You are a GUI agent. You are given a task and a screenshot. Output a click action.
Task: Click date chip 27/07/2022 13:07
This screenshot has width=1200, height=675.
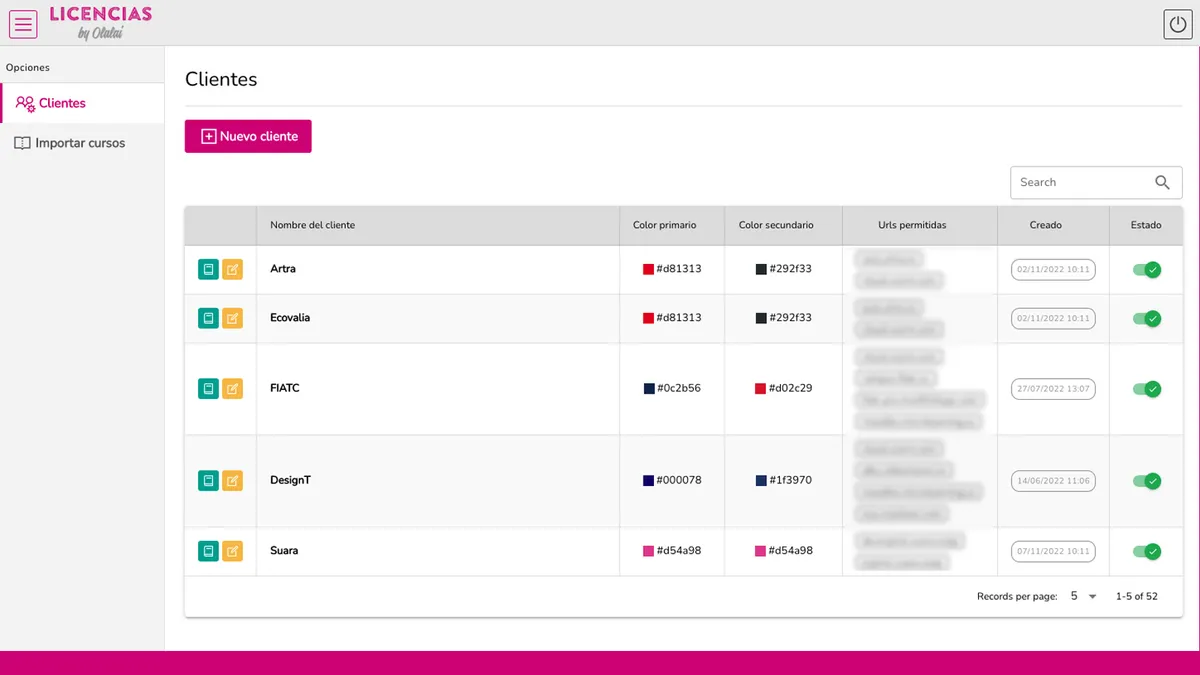pos(1053,388)
